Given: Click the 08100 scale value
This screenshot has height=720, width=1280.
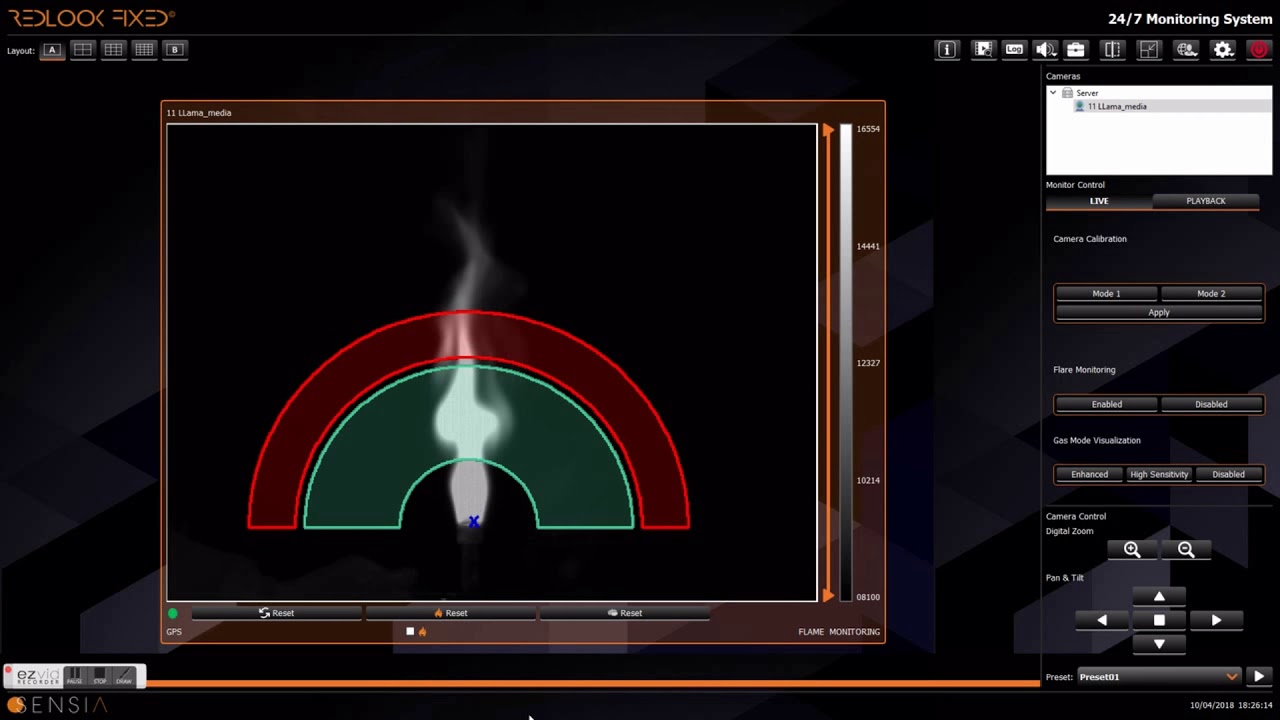Looking at the screenshot, I should [x=868, y=597].
